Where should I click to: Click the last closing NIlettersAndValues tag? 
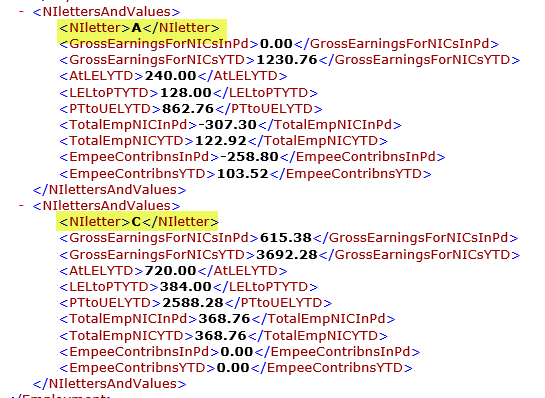109,384
